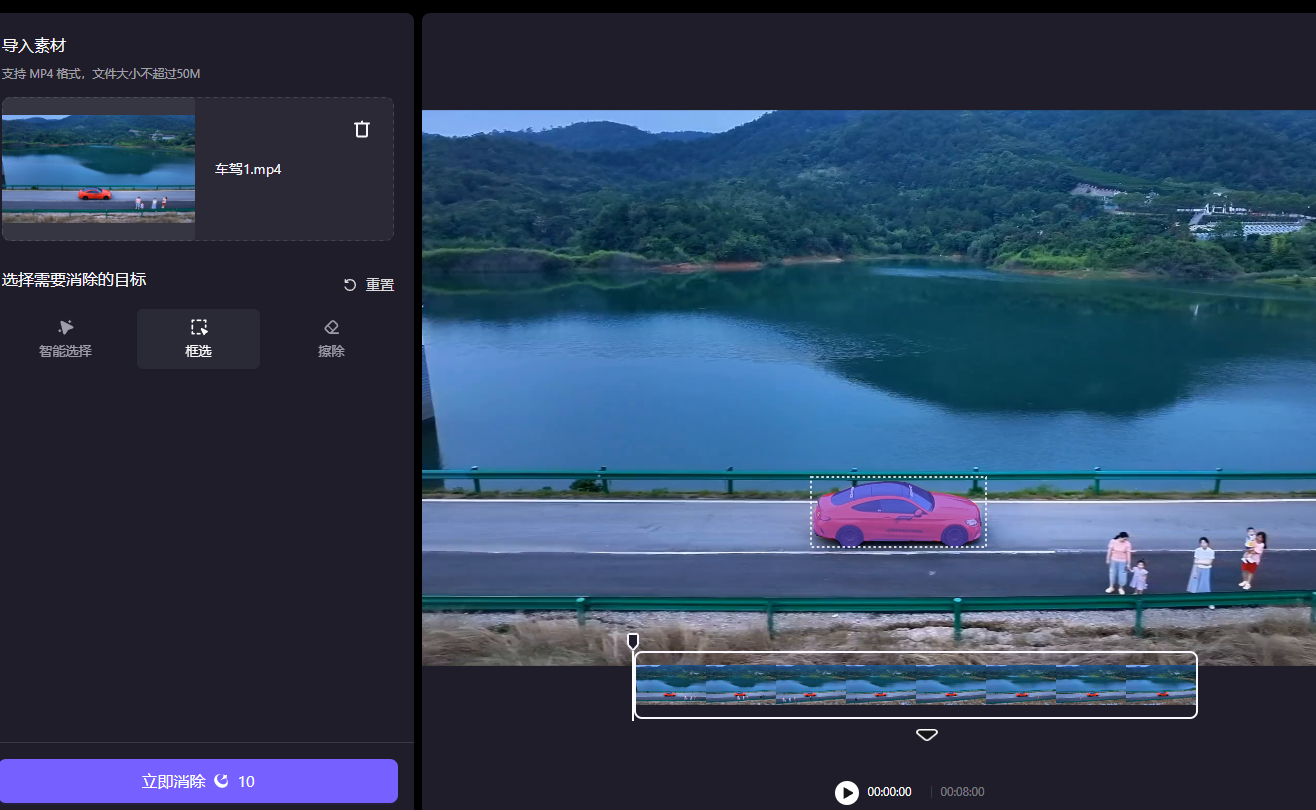Click the timeline filmstrip clip
The image size is (1316, 810).
coord(916,685)
